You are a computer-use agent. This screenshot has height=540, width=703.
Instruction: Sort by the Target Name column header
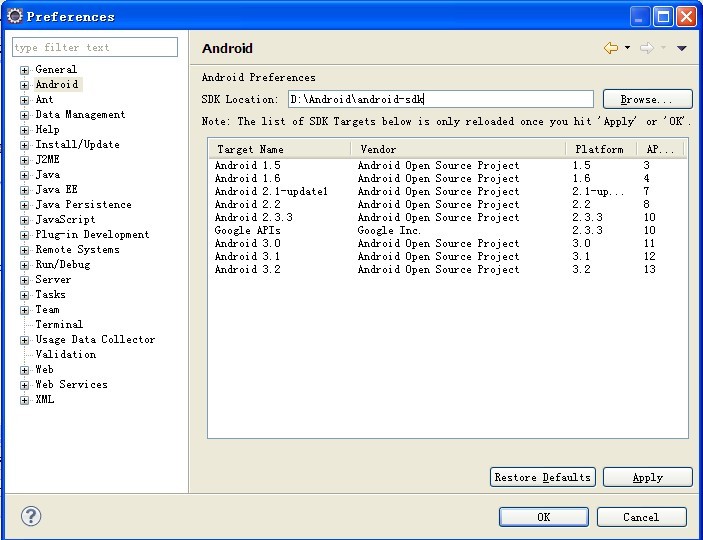point(279,149)
